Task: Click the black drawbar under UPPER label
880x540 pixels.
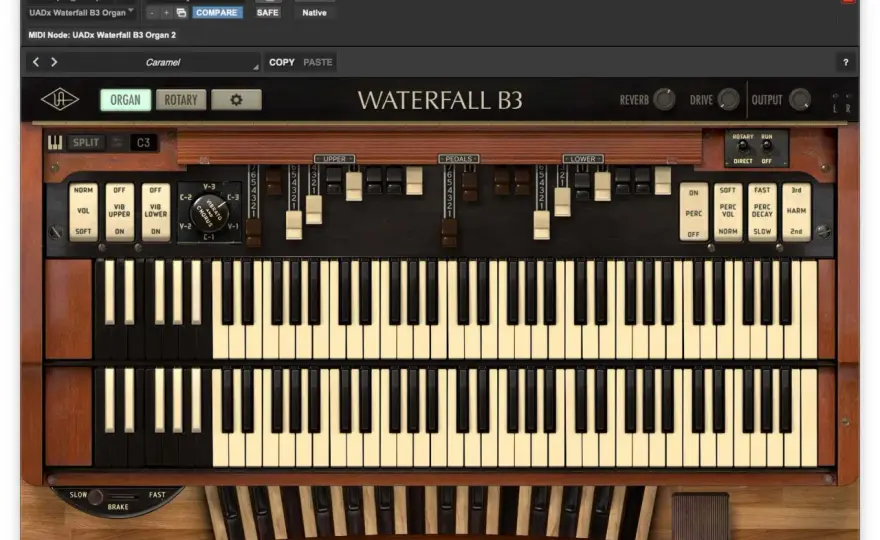Action: [x=334, y=180]
